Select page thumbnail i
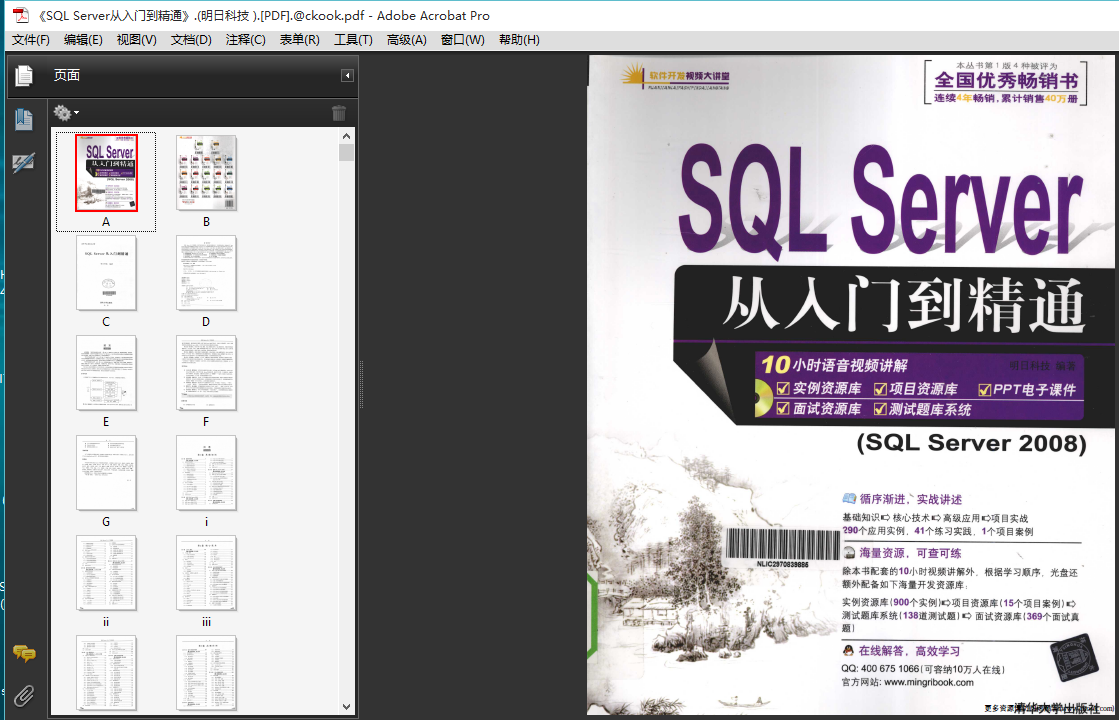Screen dimensions: 1119x720 pyautogui.click(x=206, y=472)
